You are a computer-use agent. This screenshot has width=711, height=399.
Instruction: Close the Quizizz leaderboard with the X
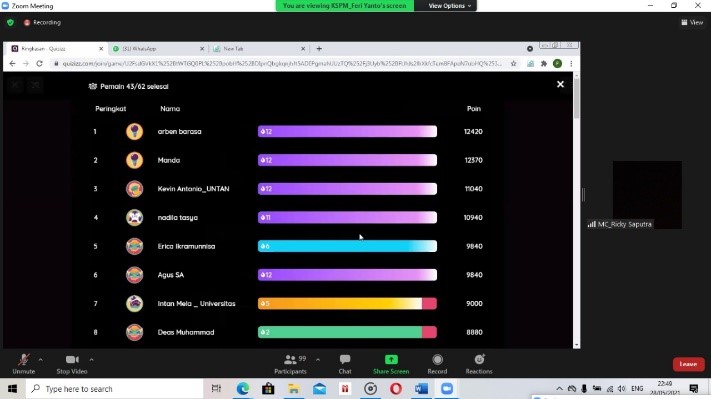point(560,84)
